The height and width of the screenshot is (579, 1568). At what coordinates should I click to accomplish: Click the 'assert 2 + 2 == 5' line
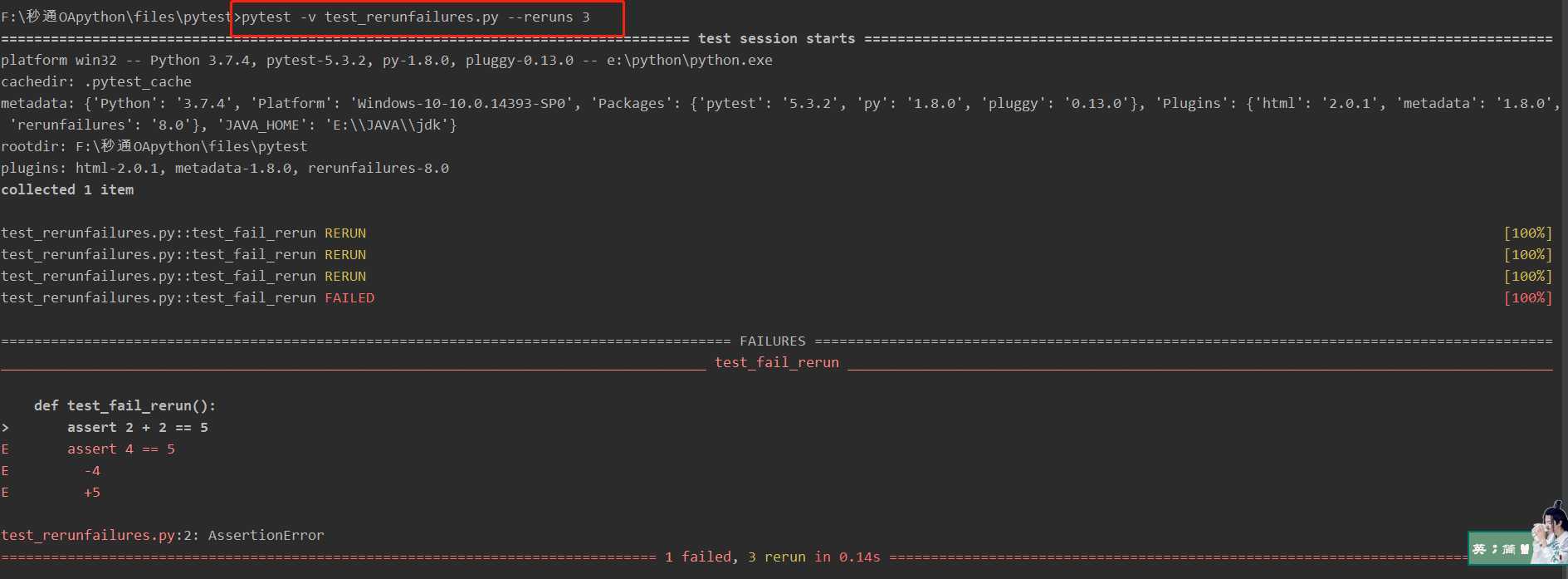tap(138, 427)
